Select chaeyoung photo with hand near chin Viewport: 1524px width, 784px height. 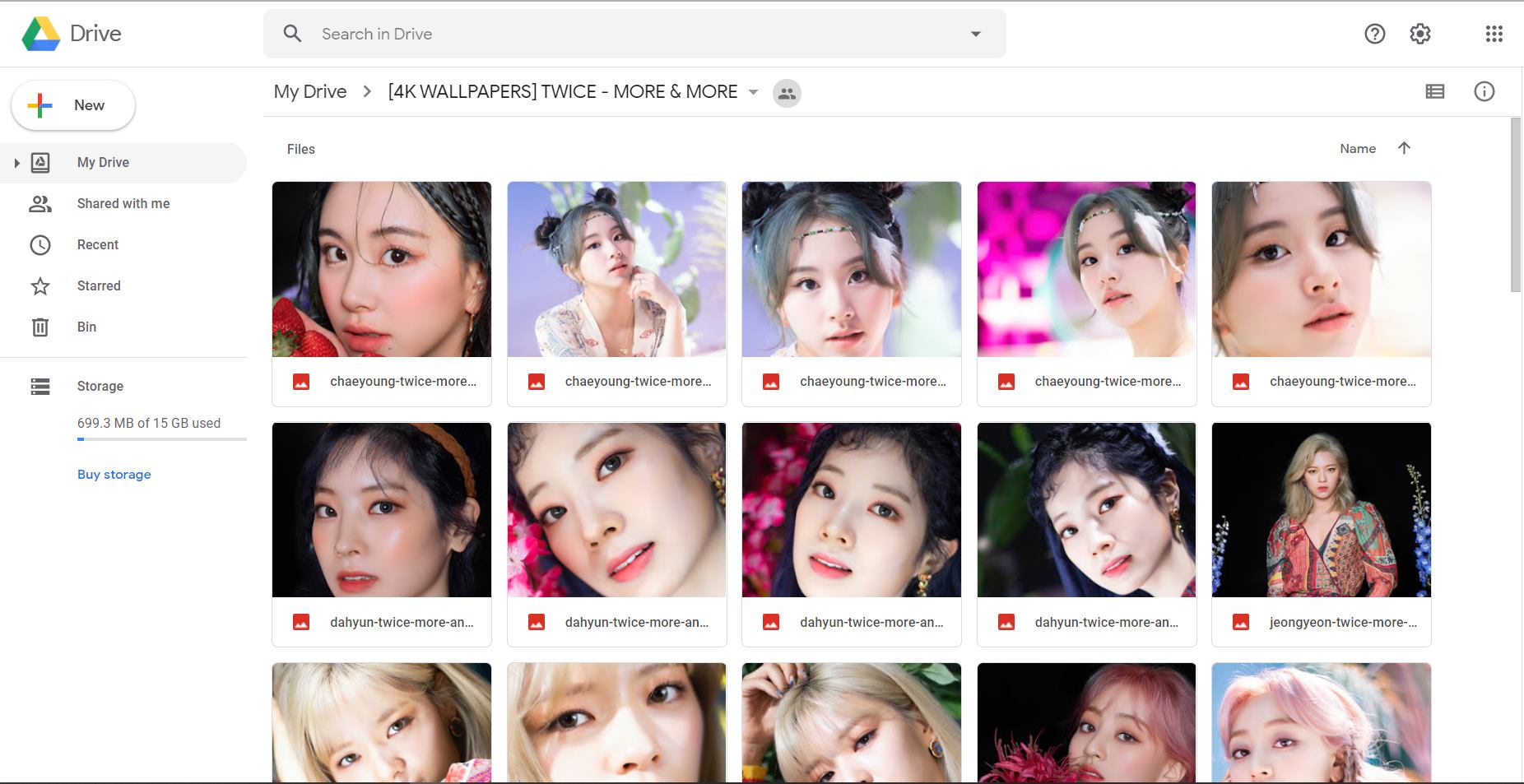click(617, 294)
